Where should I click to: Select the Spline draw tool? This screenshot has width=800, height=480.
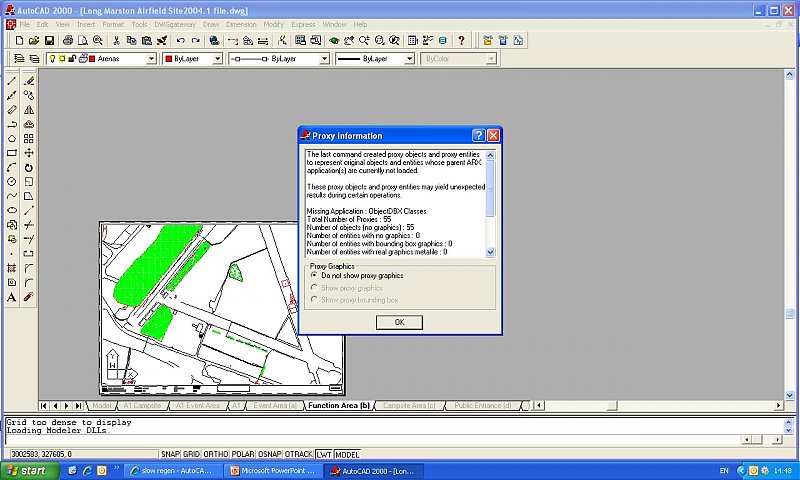(12, 196)
